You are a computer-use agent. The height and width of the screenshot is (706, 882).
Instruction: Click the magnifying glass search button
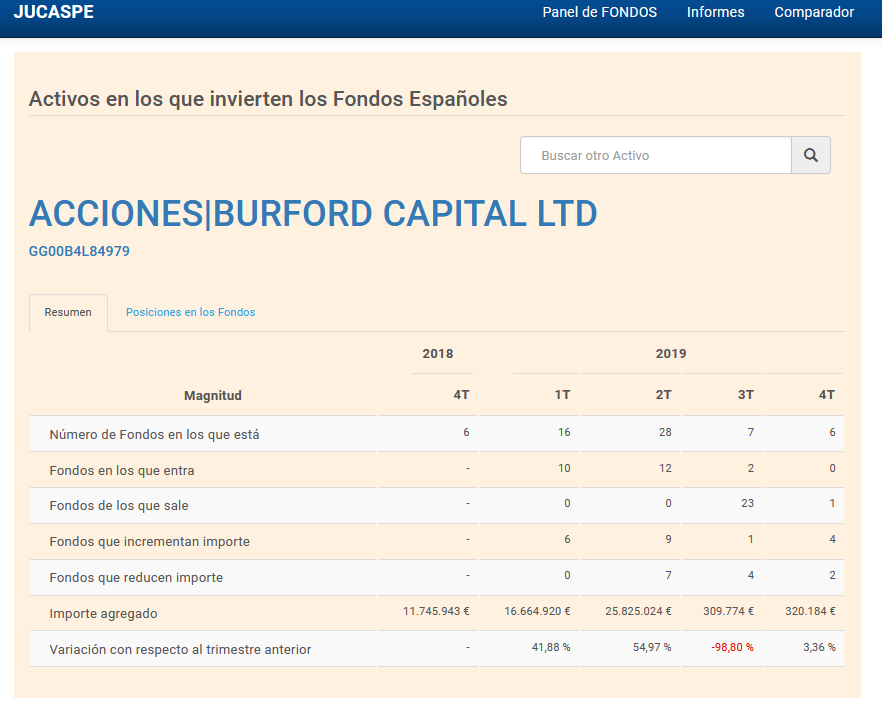point(810,155)
